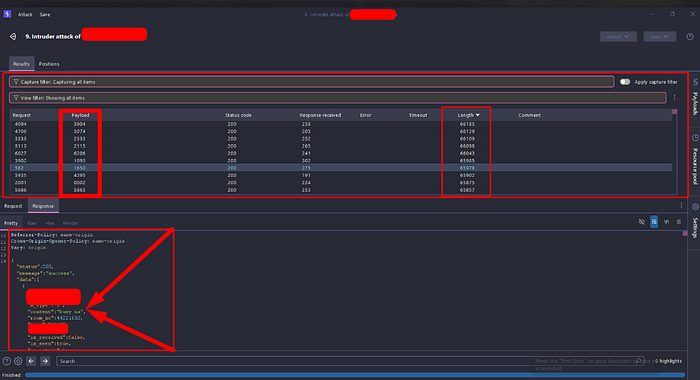Open the Resource pool side panel
700x380 pixels.
tap(695, 160)
